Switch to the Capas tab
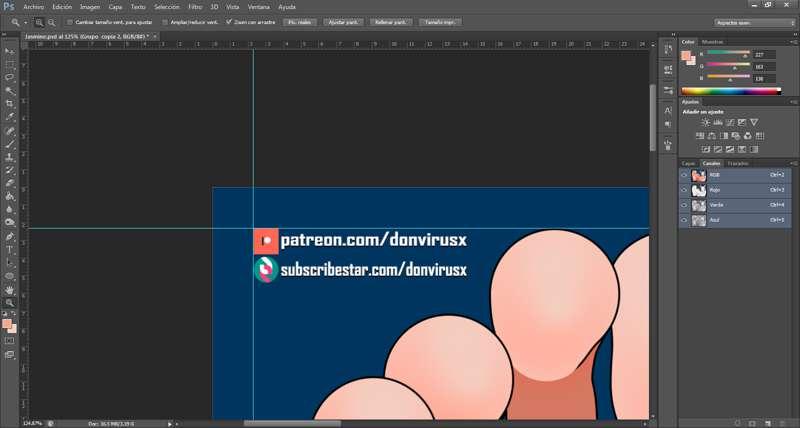This screenshot has width=800, height=428. pos(688,164)
